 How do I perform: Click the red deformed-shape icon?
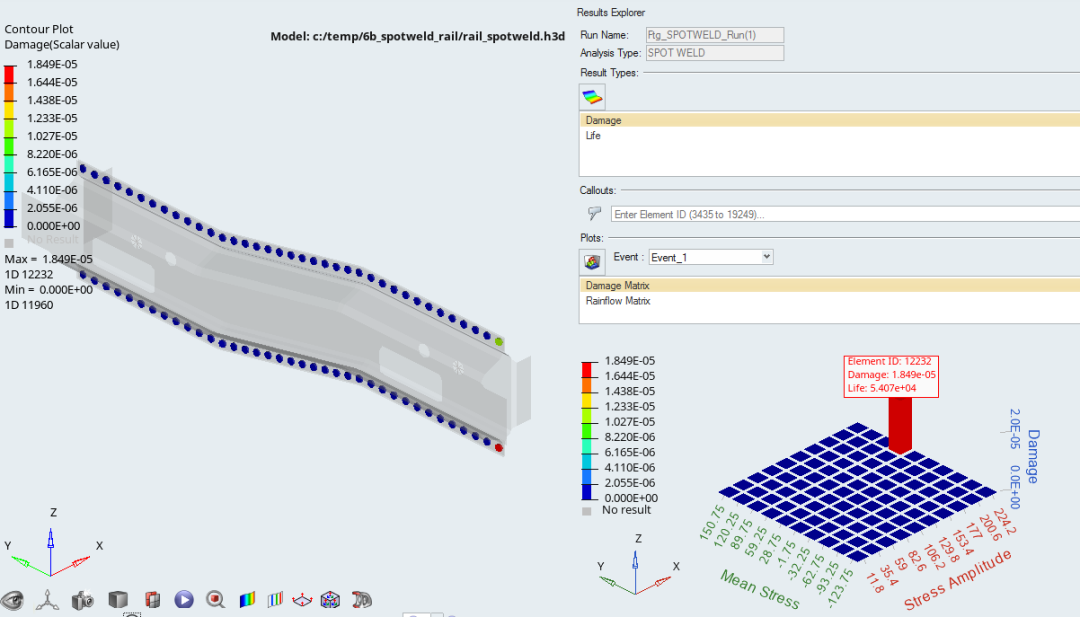tap(362, 600)
